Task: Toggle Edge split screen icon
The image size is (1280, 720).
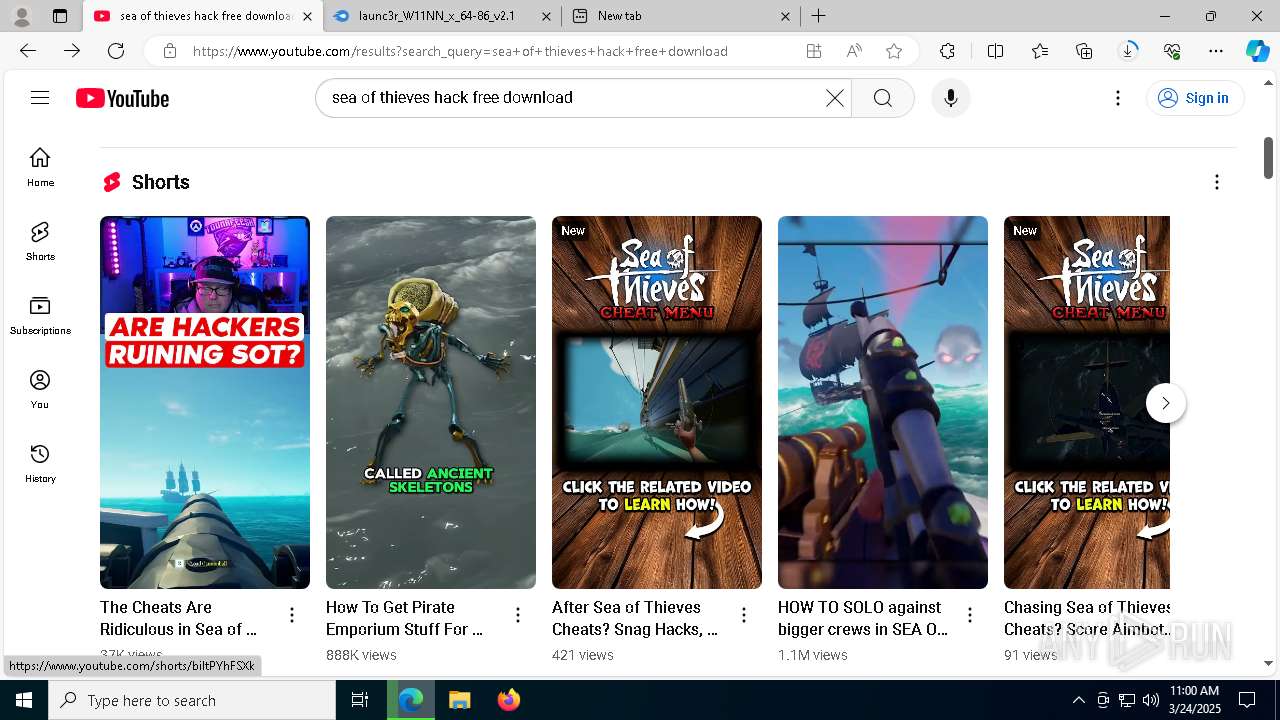Action: pos(995,51)
